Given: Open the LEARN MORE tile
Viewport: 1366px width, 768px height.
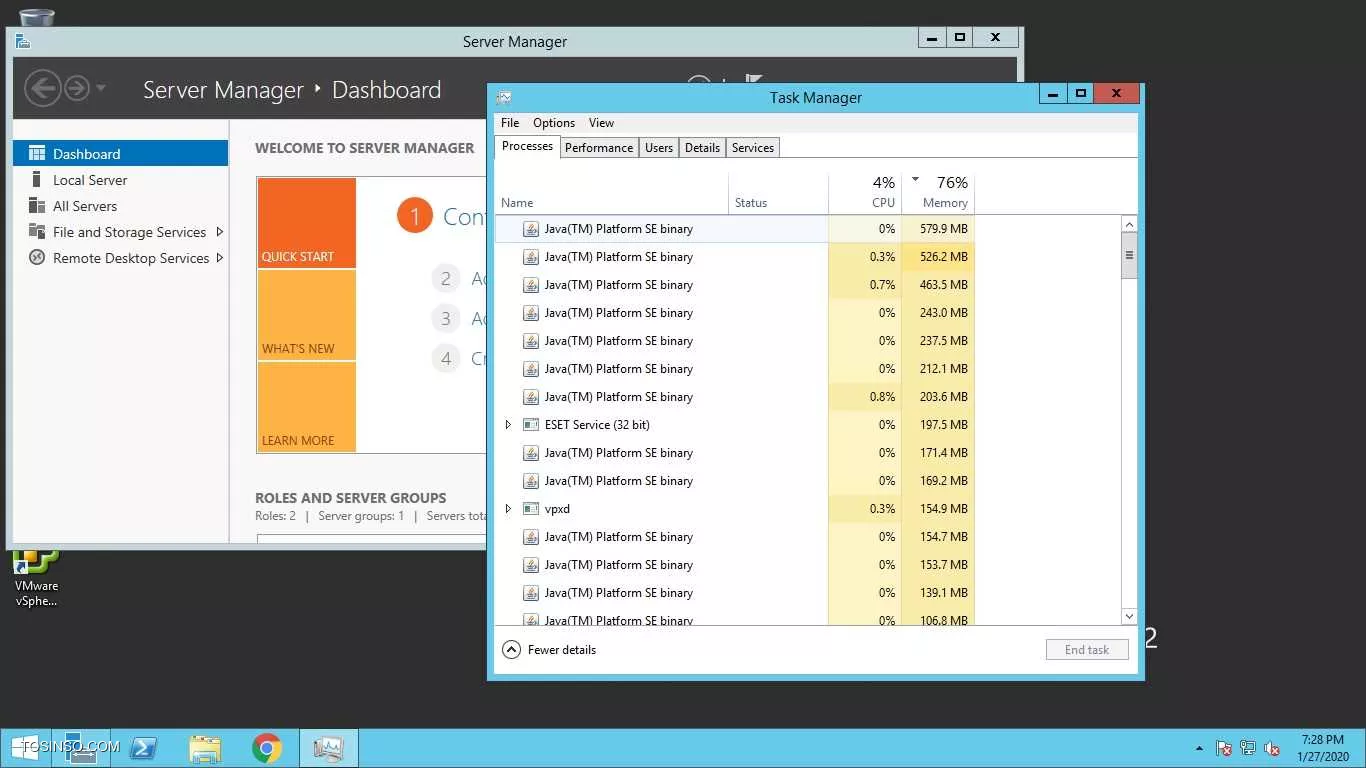Looking at the screenshot, I should 306,407.
